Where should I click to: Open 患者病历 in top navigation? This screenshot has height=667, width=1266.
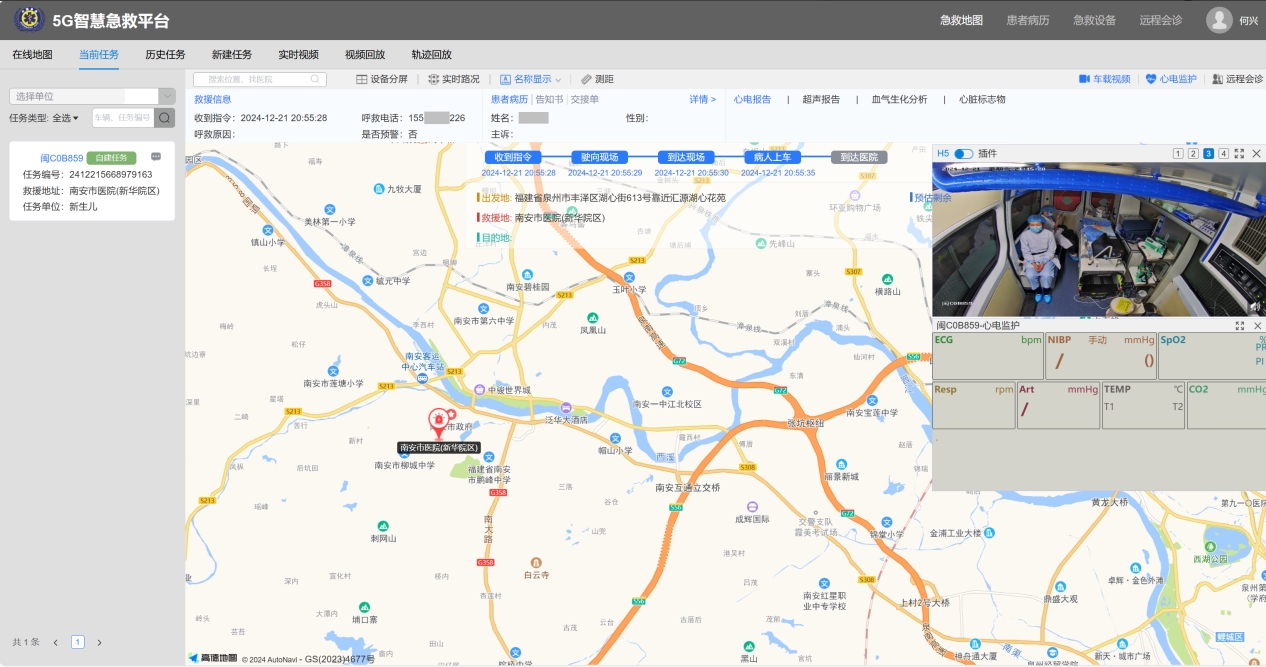(x=1028, y=20)
